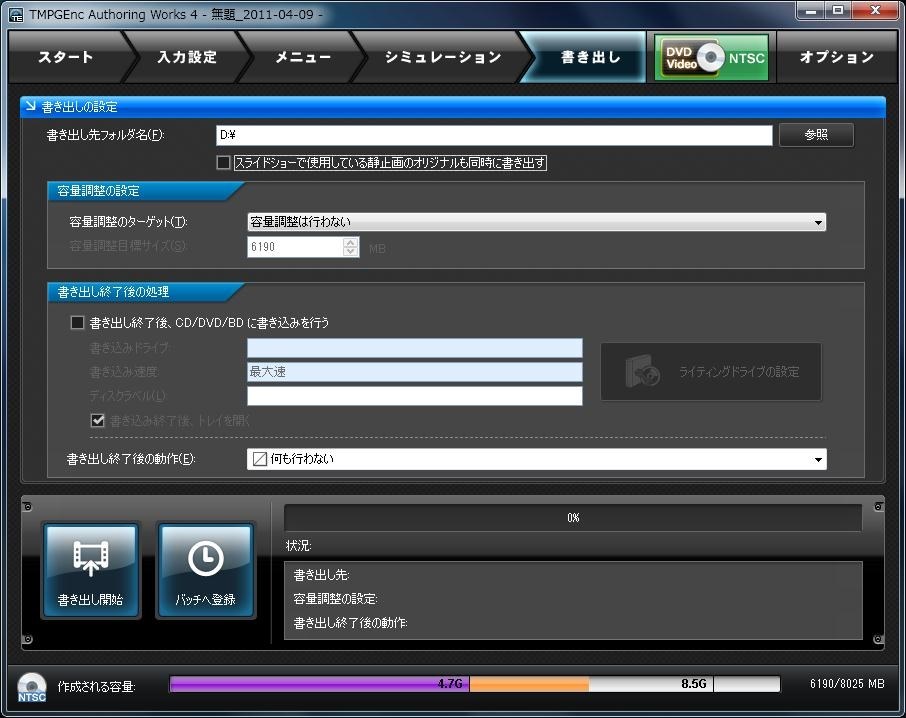
Task: Switch to the シミュレーション tab
Action: click(441, 57)
